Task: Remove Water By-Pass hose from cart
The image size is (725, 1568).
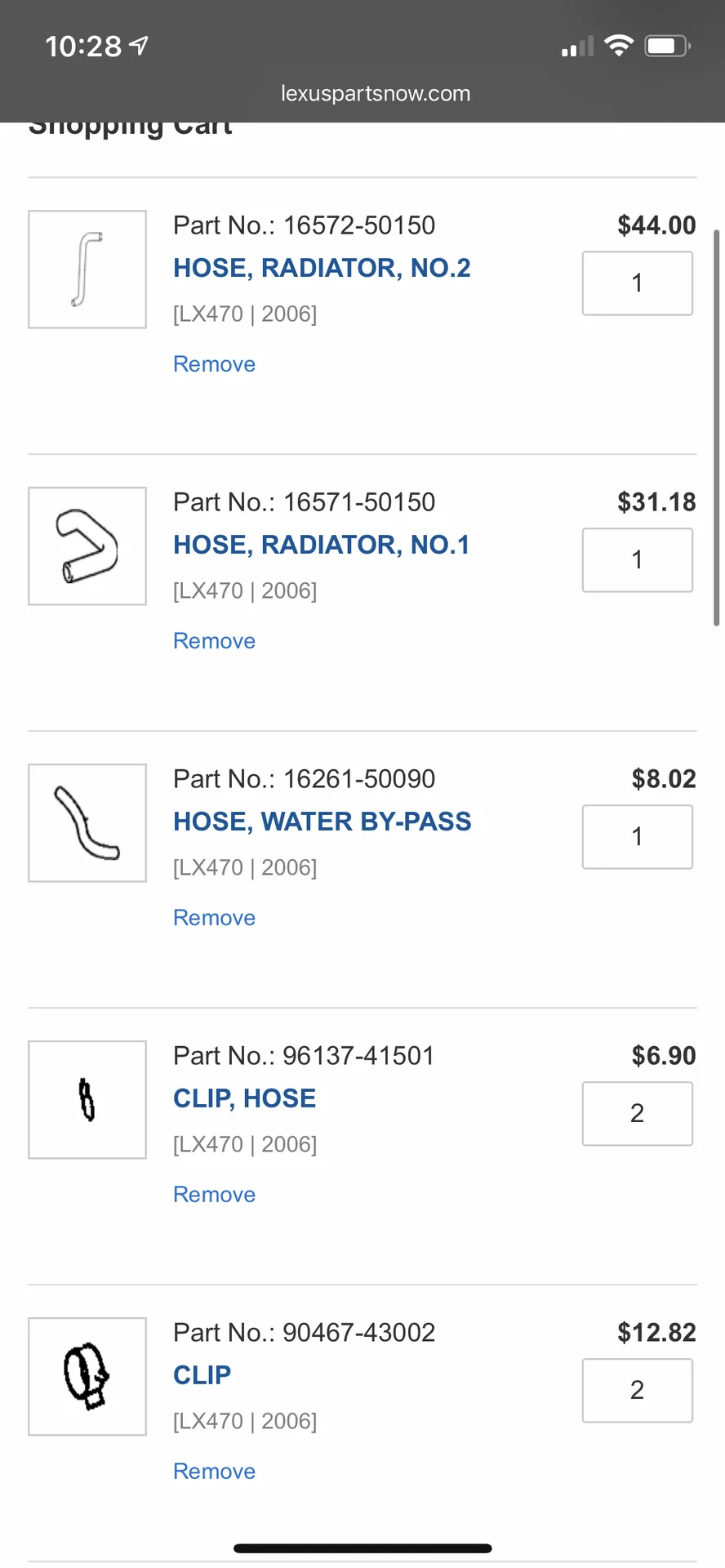Action: (x=214, y=918)
